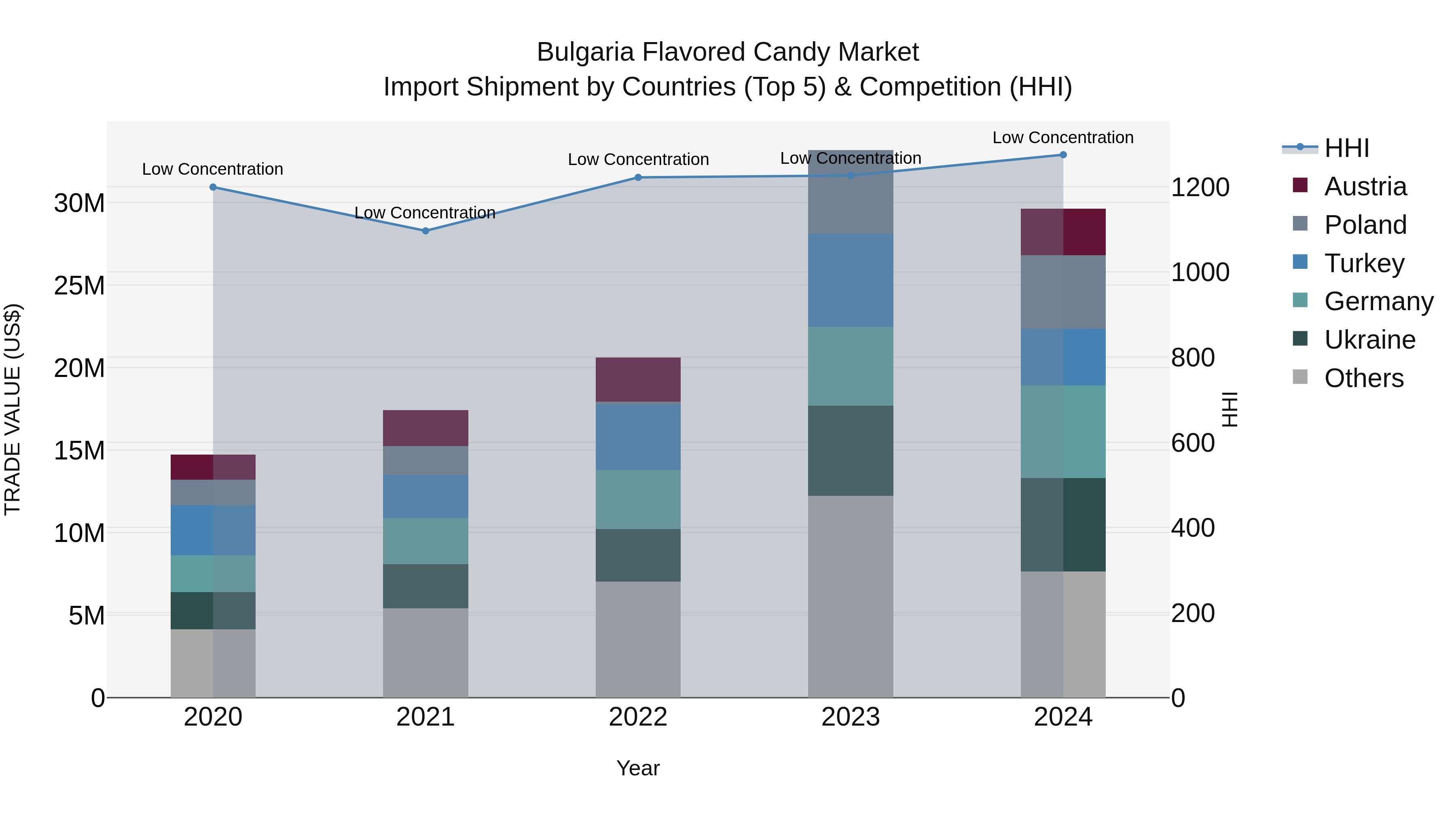
Task: Select the Others segment of the 2020 bar
Action: (213, 664)
